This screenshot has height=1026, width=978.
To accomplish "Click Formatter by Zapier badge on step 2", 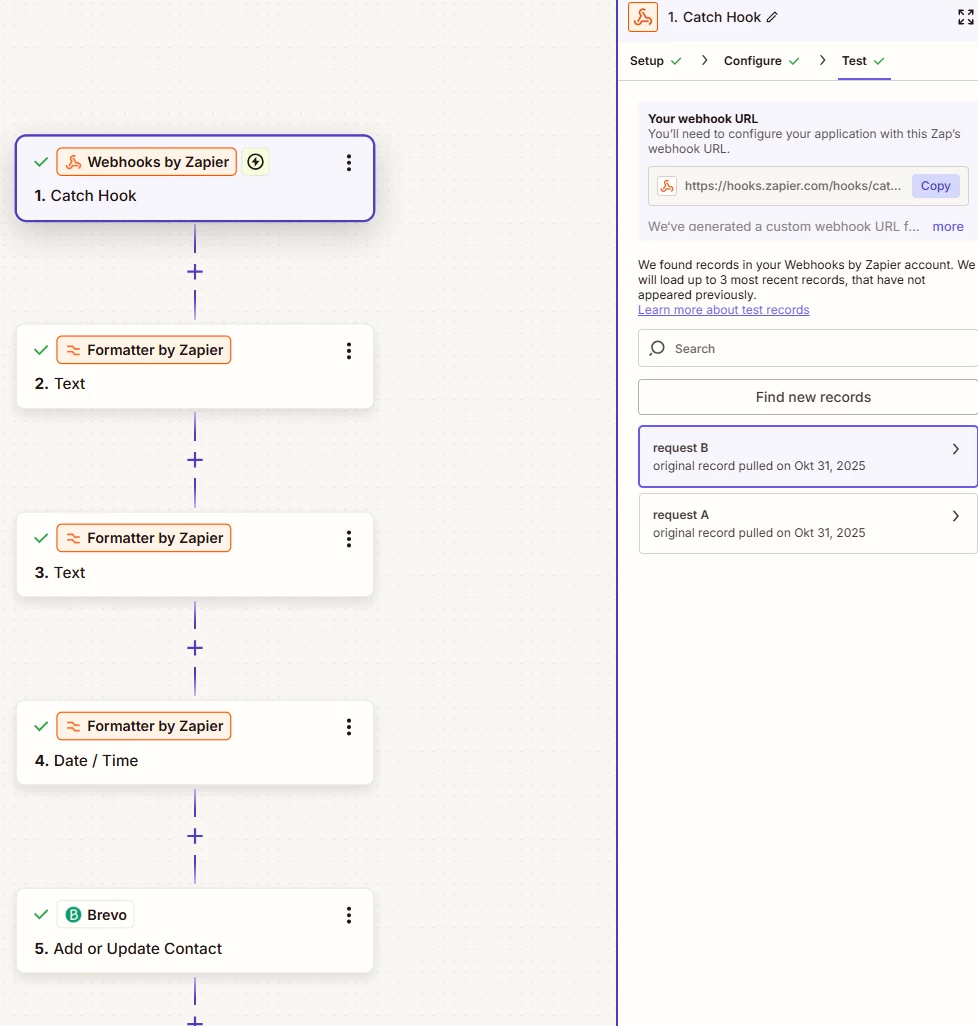I will pyautogui.click(x=144, y=350).
